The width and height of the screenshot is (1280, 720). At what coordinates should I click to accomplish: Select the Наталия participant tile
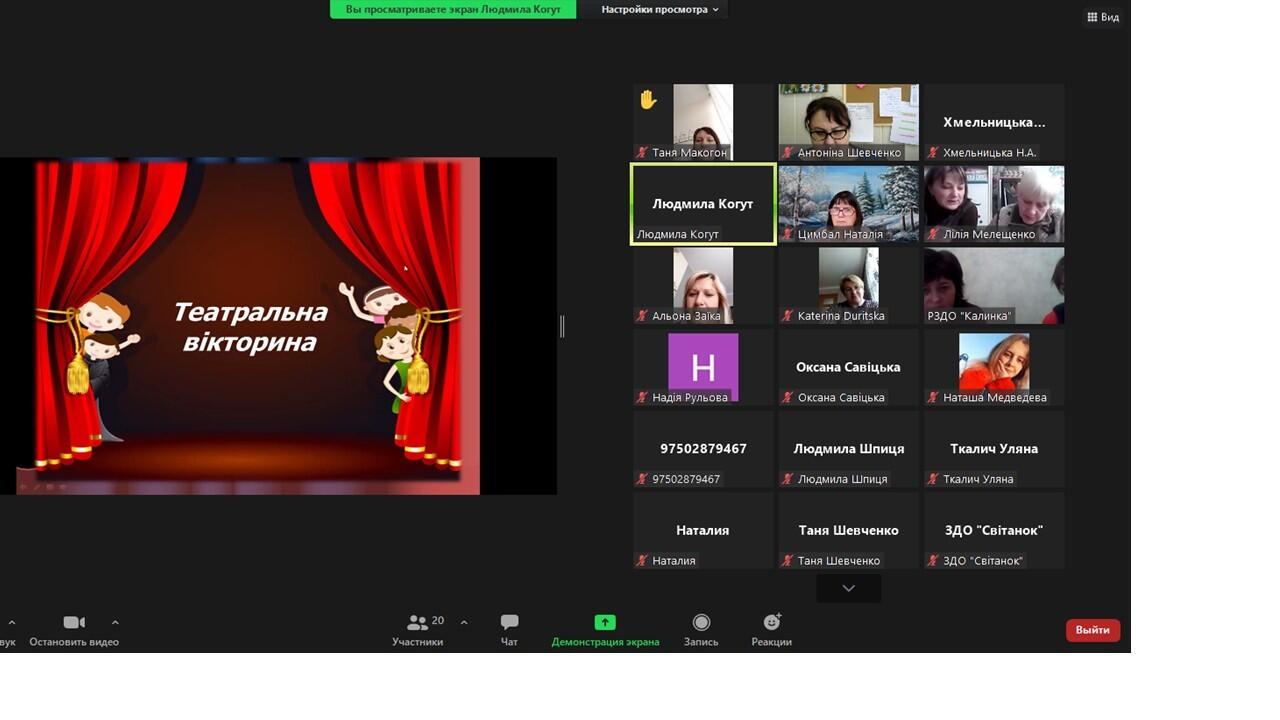703,531
